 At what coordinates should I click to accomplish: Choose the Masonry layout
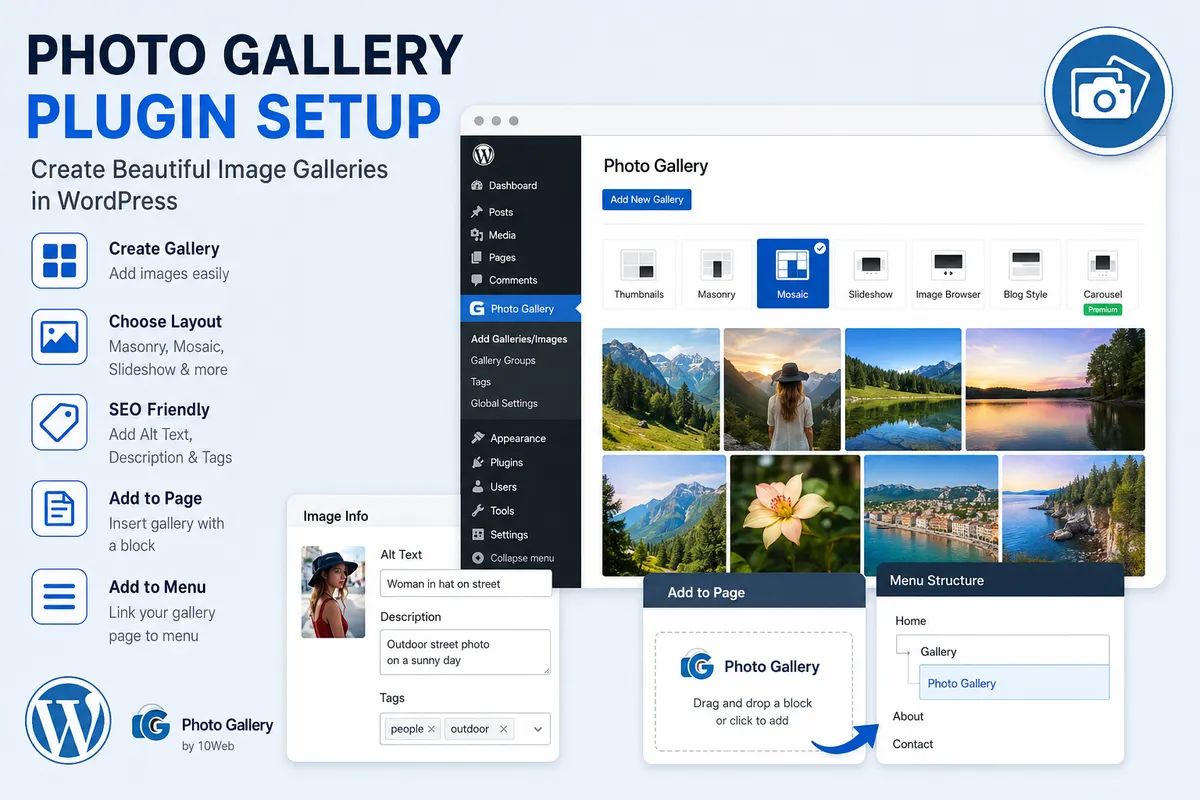coord(716,273)
